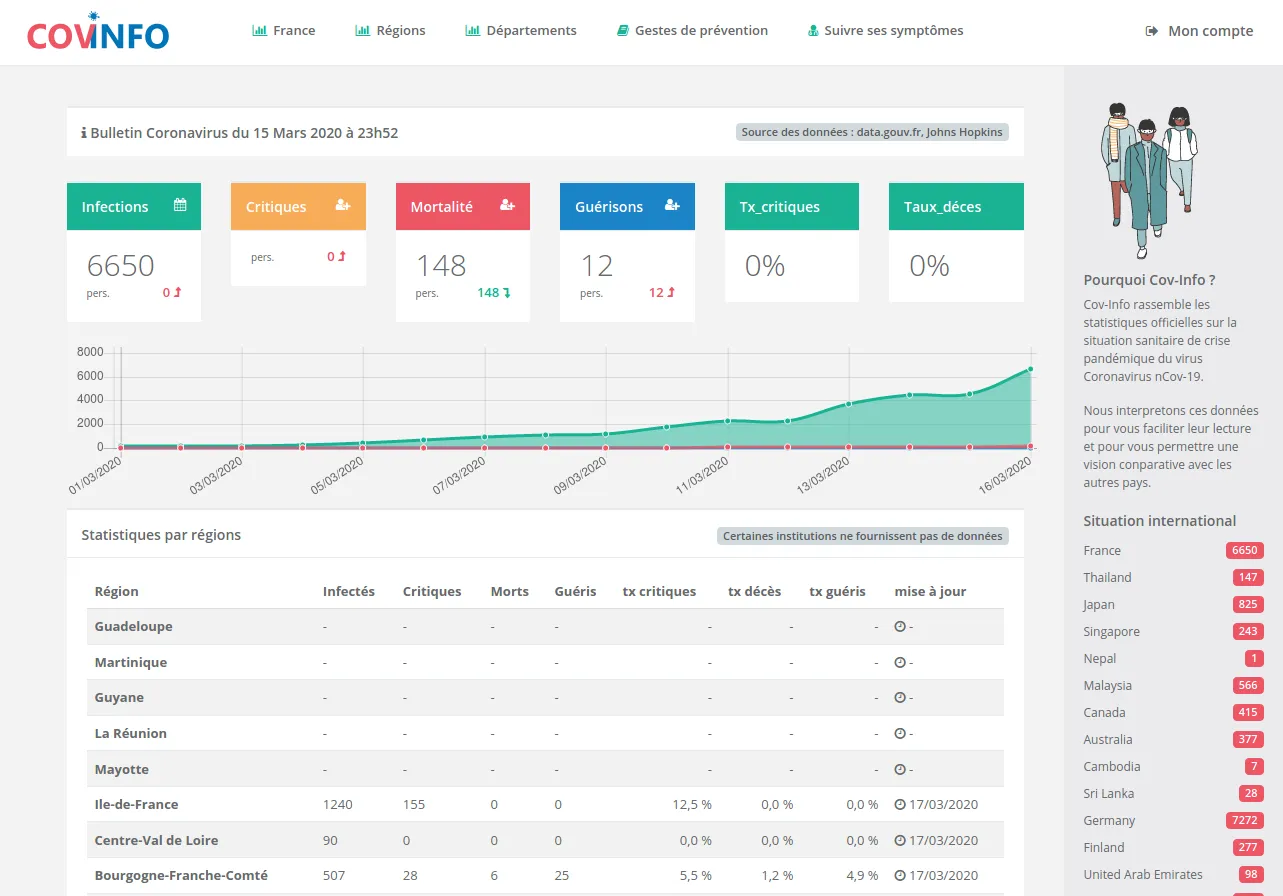Open the Régions navigation item
This screenshot has width=1283, height=896.
[x=390, y=31]
